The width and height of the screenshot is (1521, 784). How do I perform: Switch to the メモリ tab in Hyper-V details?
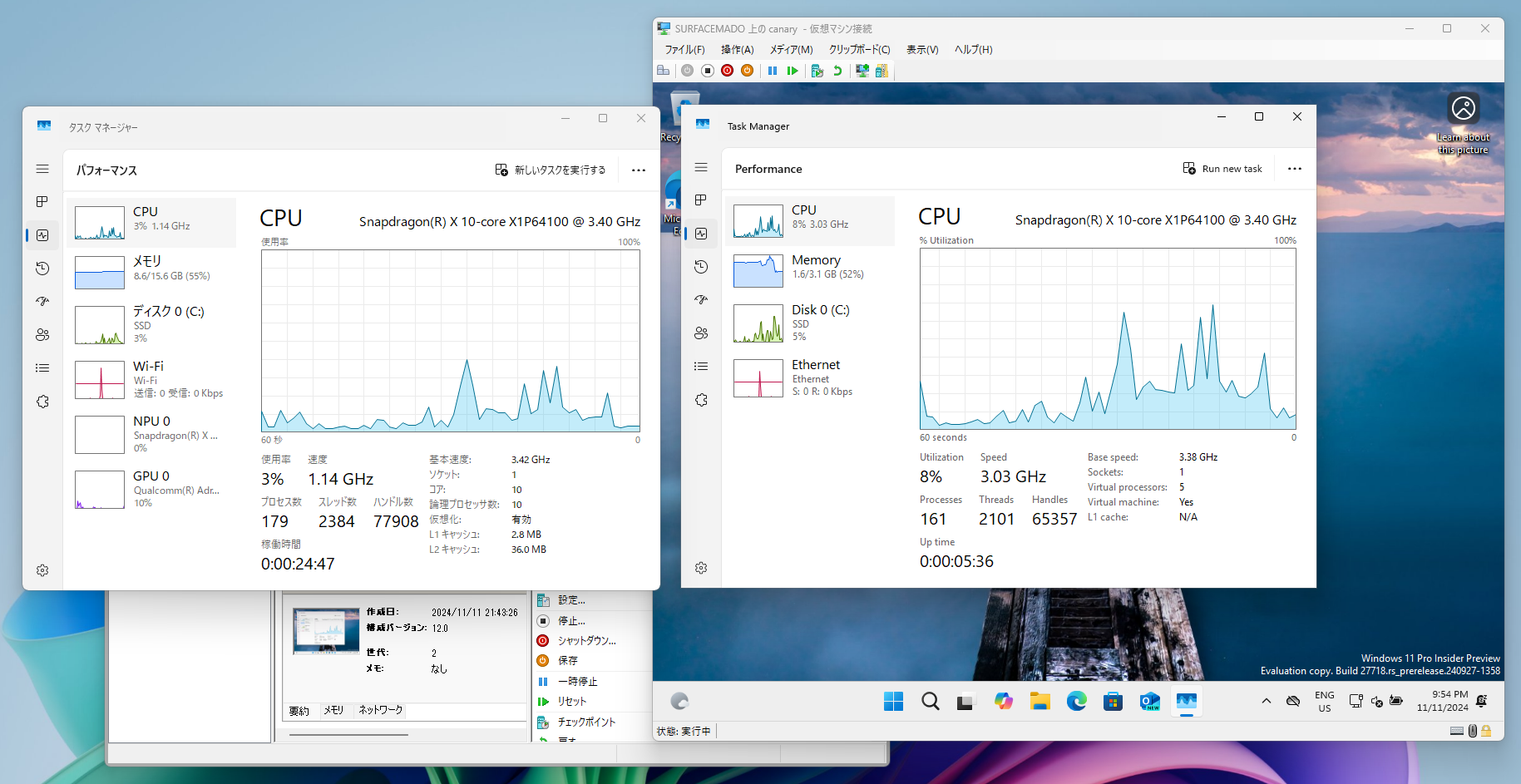pyautogui.click(x=333, y=711)
